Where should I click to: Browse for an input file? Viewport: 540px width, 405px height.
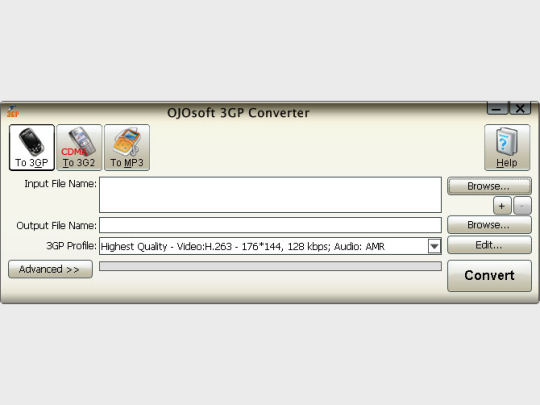click(489, 186)
